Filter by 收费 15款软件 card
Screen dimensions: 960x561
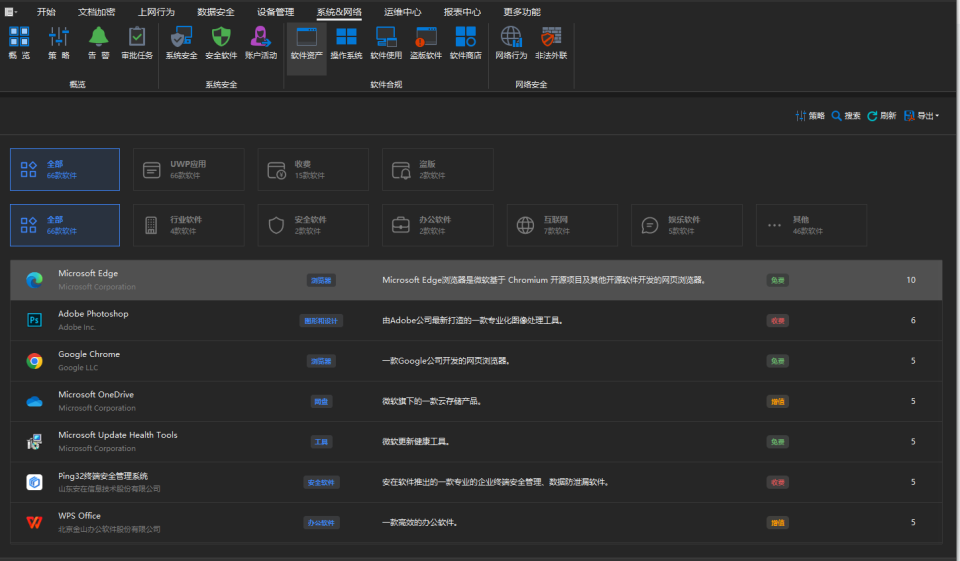(x=313, y=170)
